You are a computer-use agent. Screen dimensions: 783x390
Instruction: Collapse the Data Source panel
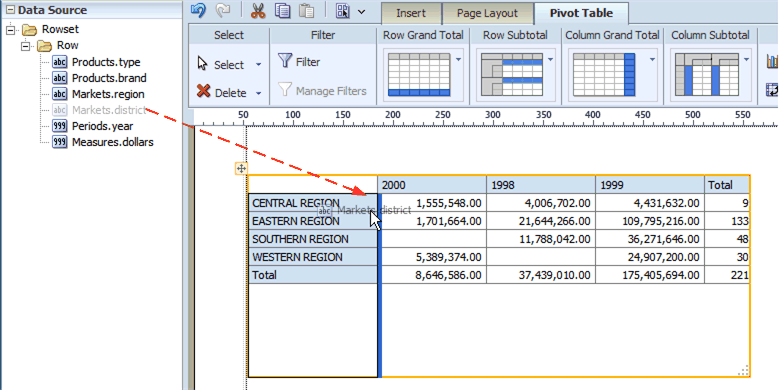point(10,10)
